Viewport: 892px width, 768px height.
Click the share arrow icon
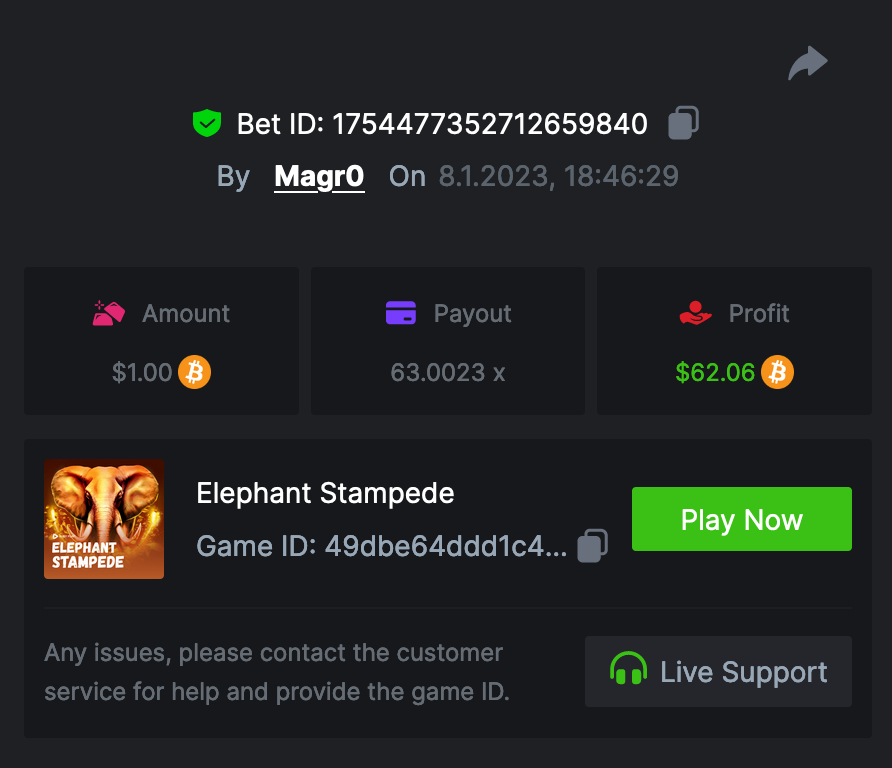point(807,63)
